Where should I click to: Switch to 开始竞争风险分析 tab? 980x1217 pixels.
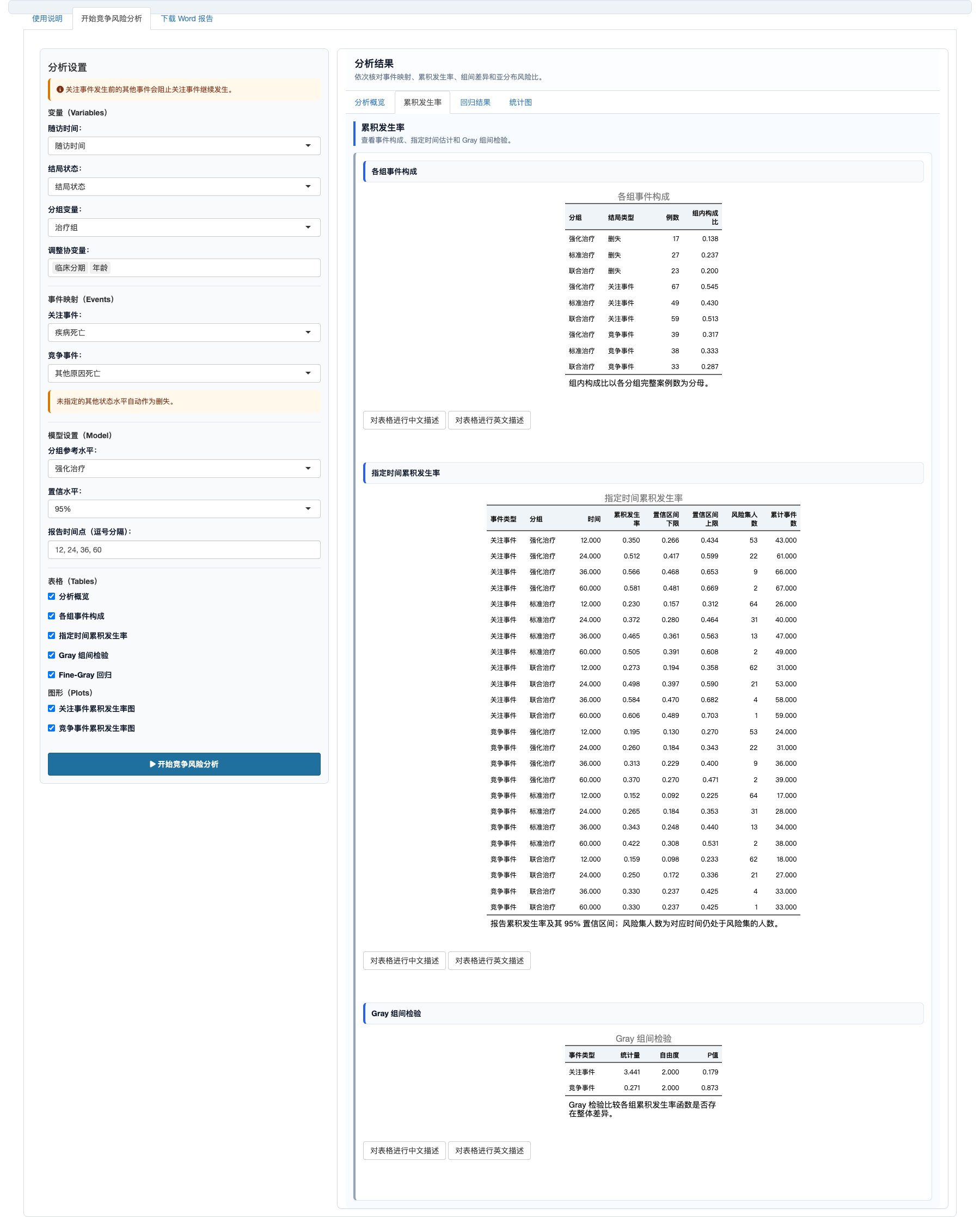pyautogui.click(x=111, y=19)
